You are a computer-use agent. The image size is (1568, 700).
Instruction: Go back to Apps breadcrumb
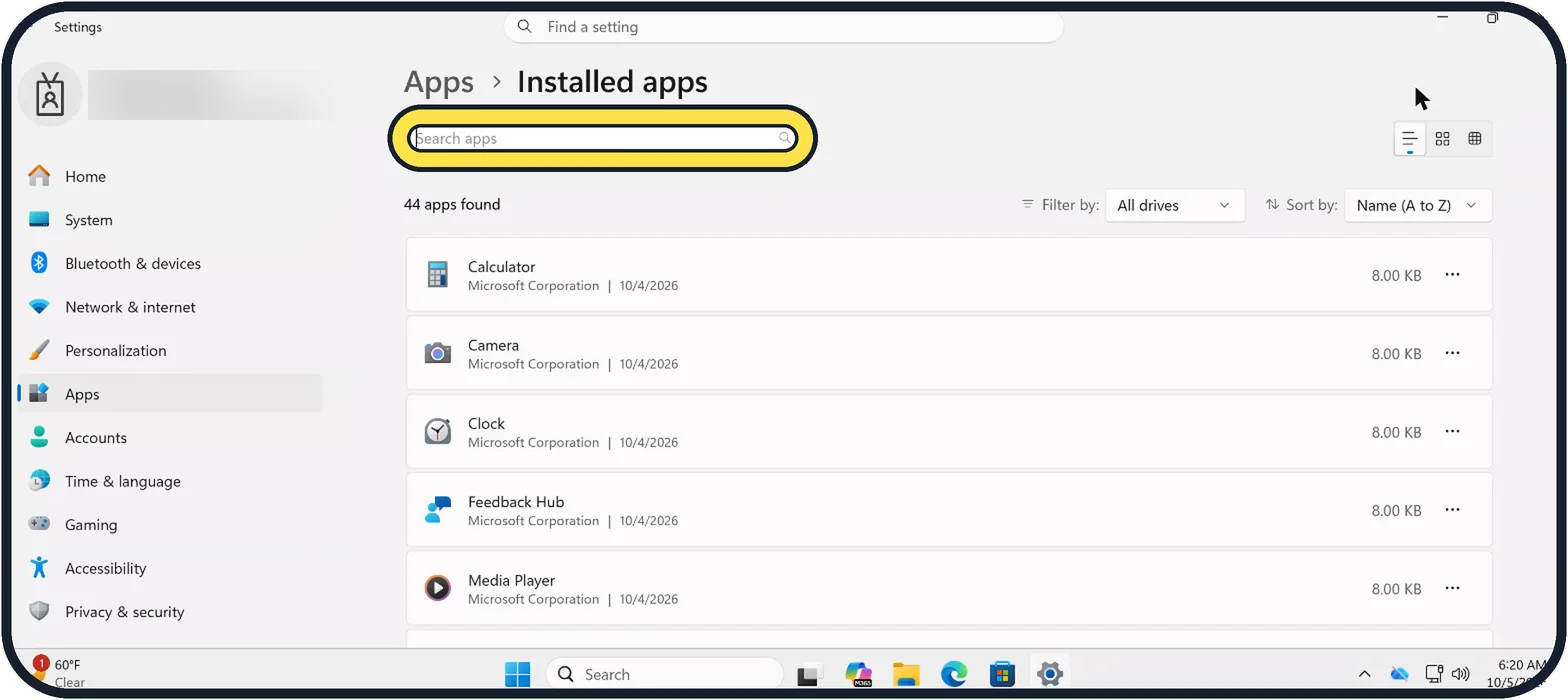(439, 82)
